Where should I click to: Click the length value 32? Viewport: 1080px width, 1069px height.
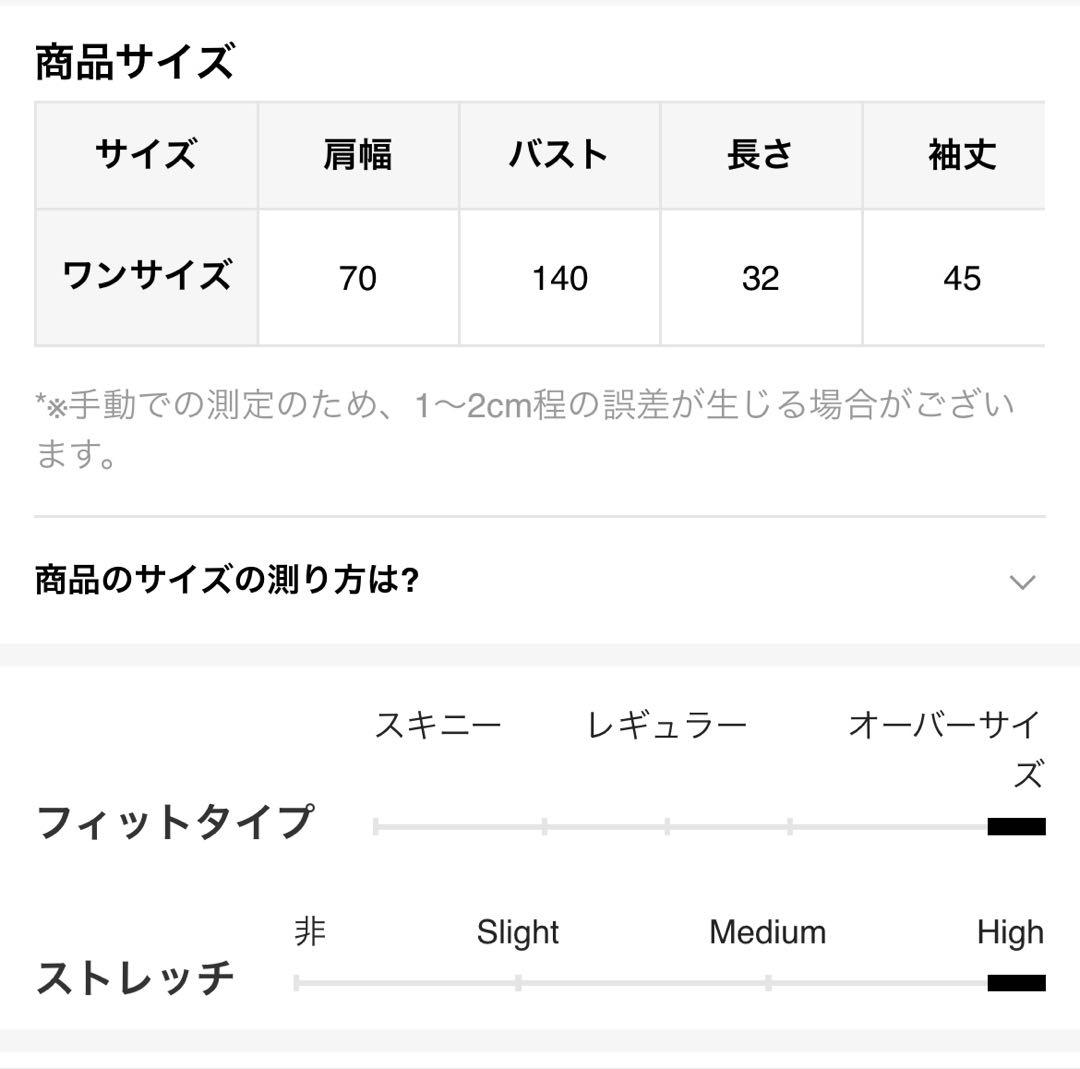[760, 278]
